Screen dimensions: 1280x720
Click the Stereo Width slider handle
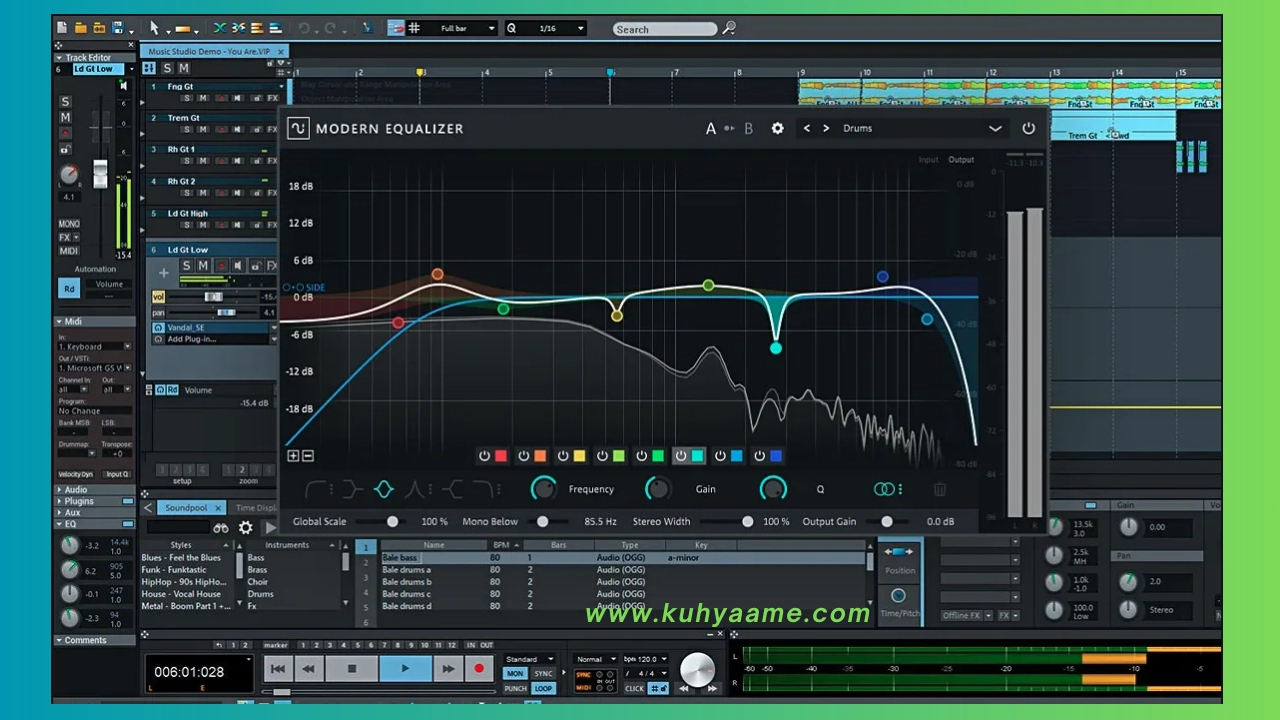pos(747,521)
